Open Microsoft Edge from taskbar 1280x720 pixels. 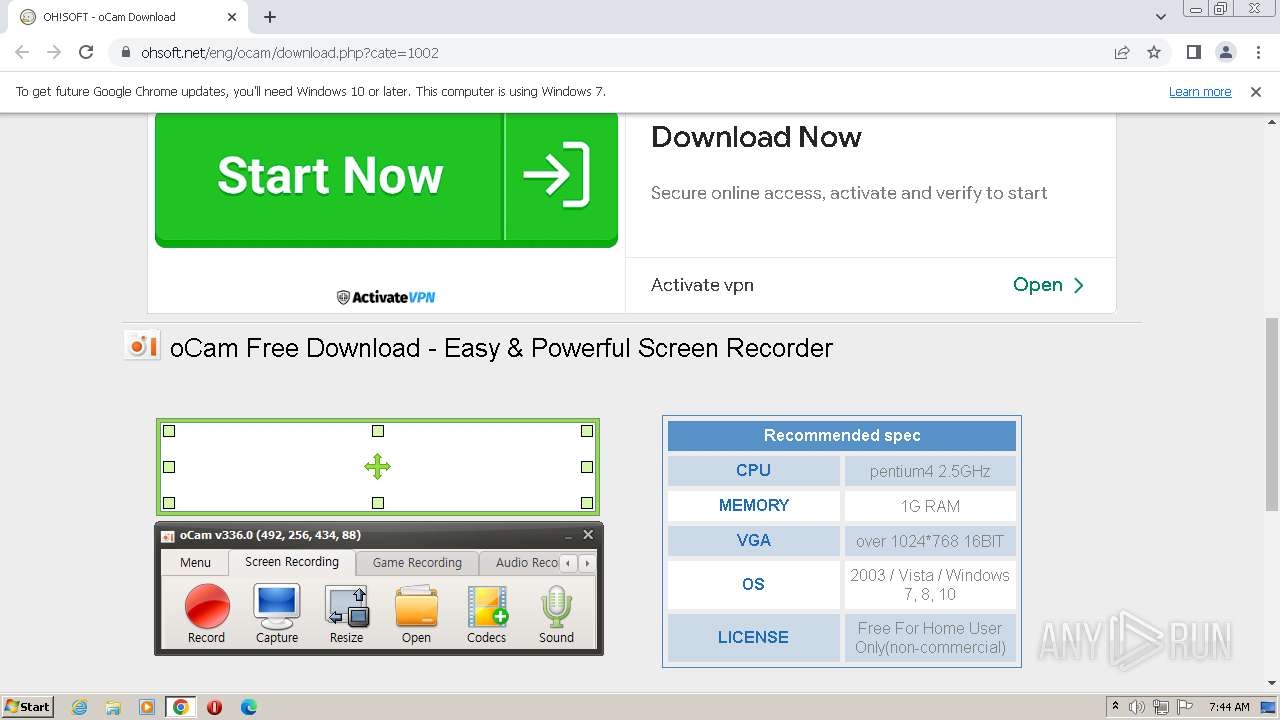248,707
